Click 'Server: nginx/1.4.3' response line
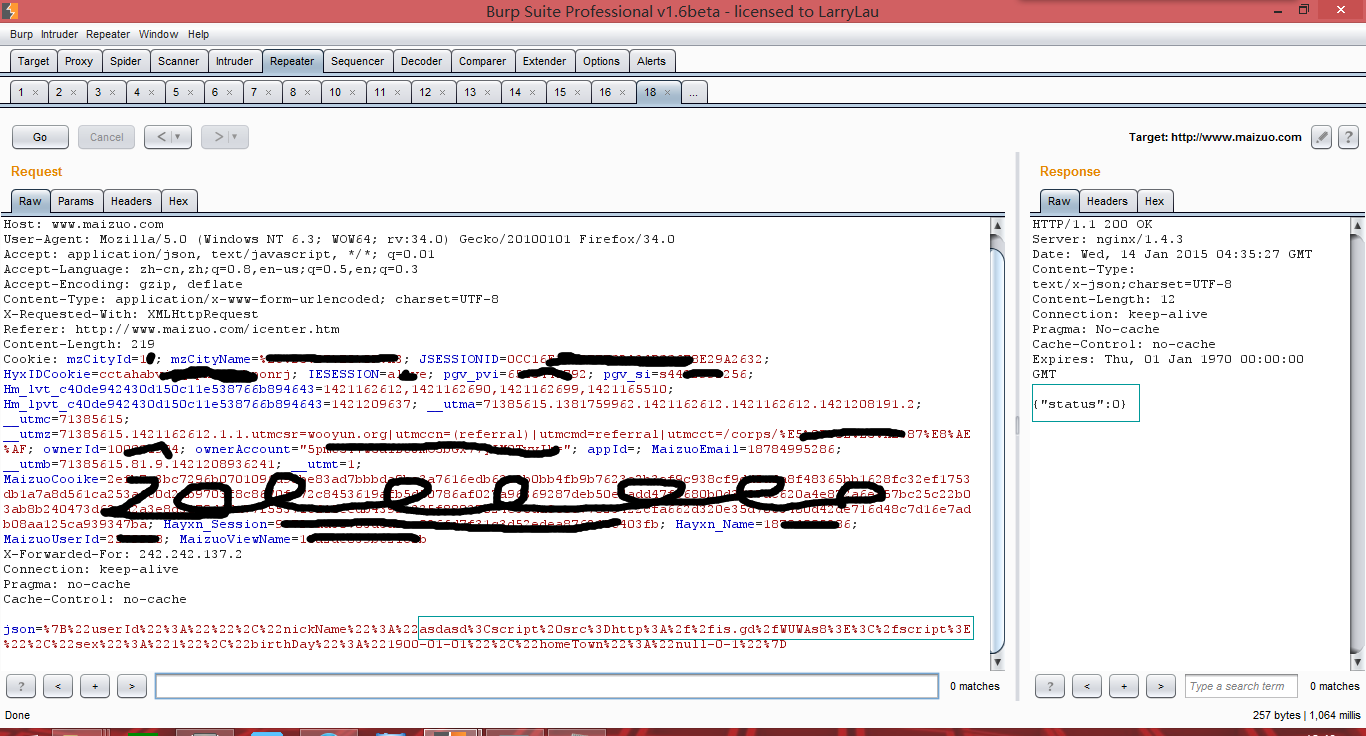 click(x=1108, y=240)
